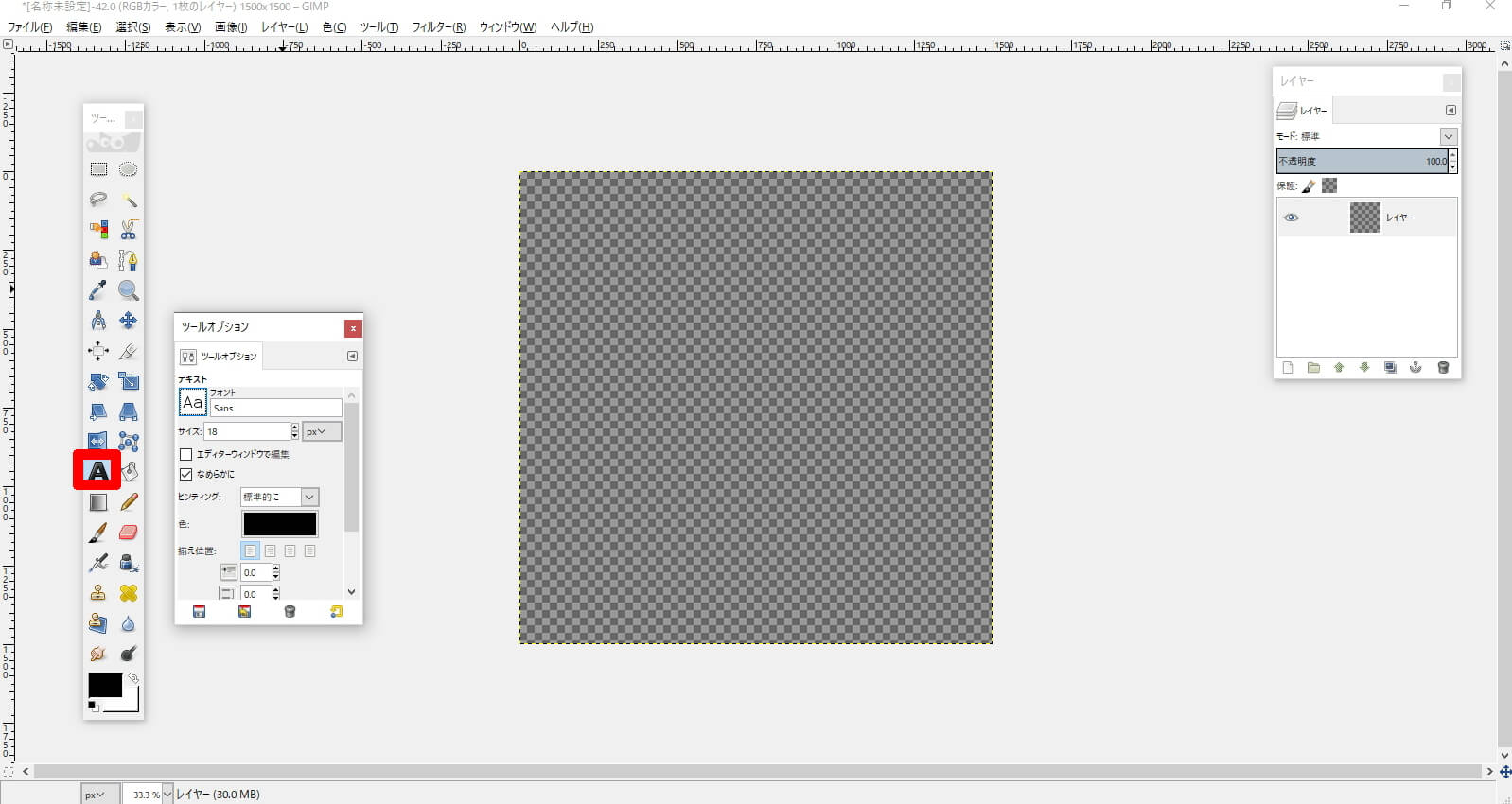Create a new layer in Layers panel
The height and width of the screenshot is (804, 1512).
click(1288, 368)
